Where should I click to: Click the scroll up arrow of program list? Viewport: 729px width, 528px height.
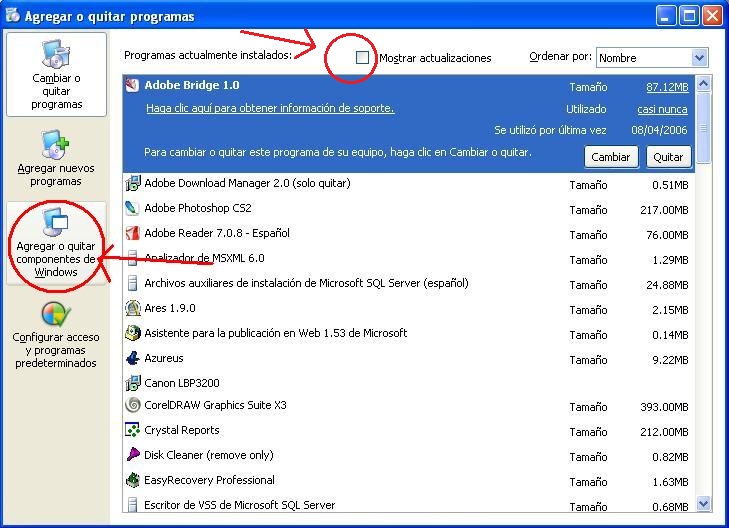click(x=703, y=84)
